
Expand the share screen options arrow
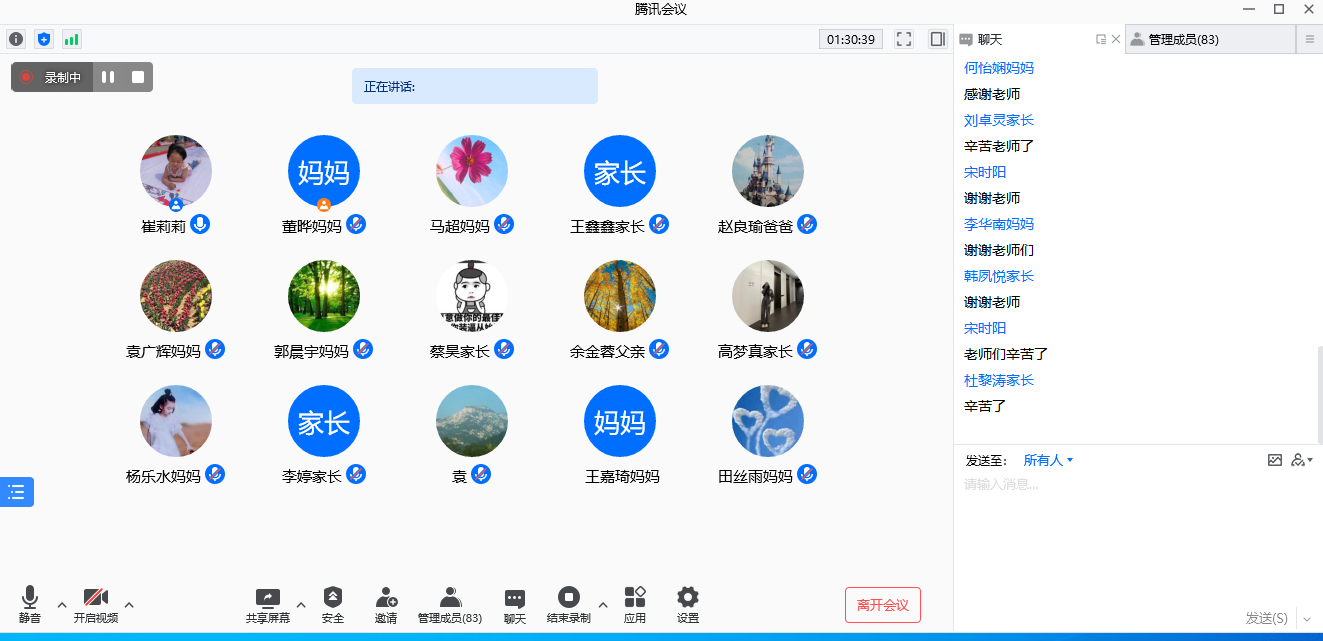[301, 604]
